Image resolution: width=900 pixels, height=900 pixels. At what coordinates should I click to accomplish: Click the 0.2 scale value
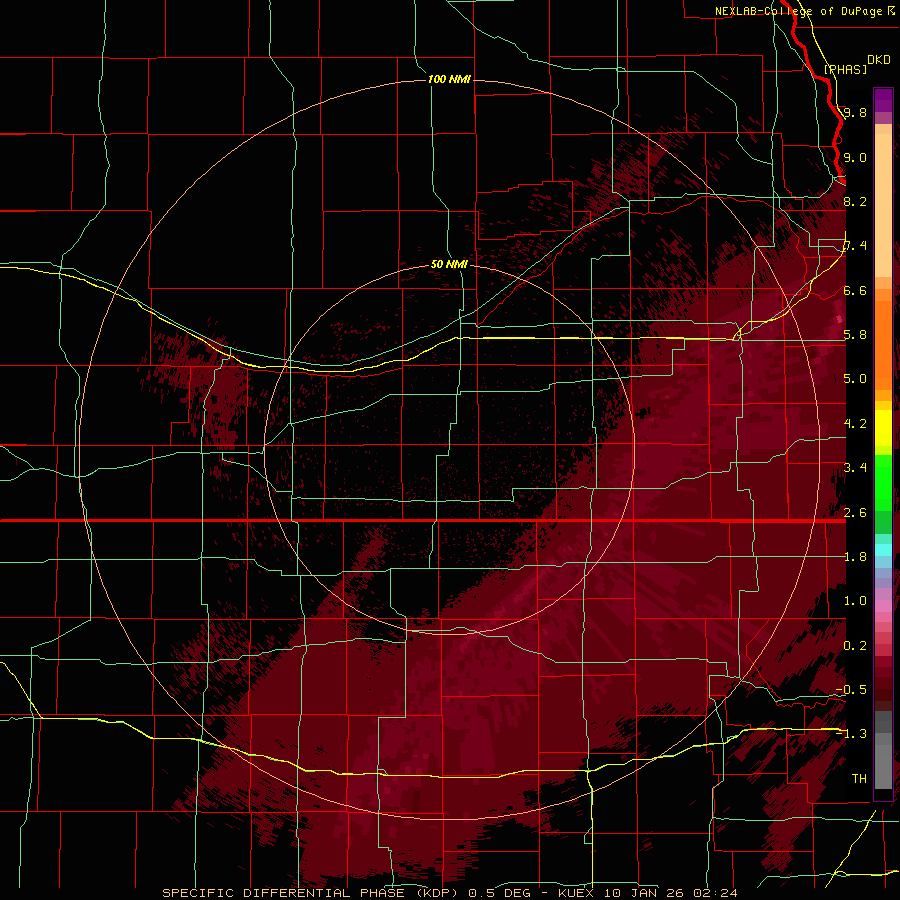click(x=855, y=645)
